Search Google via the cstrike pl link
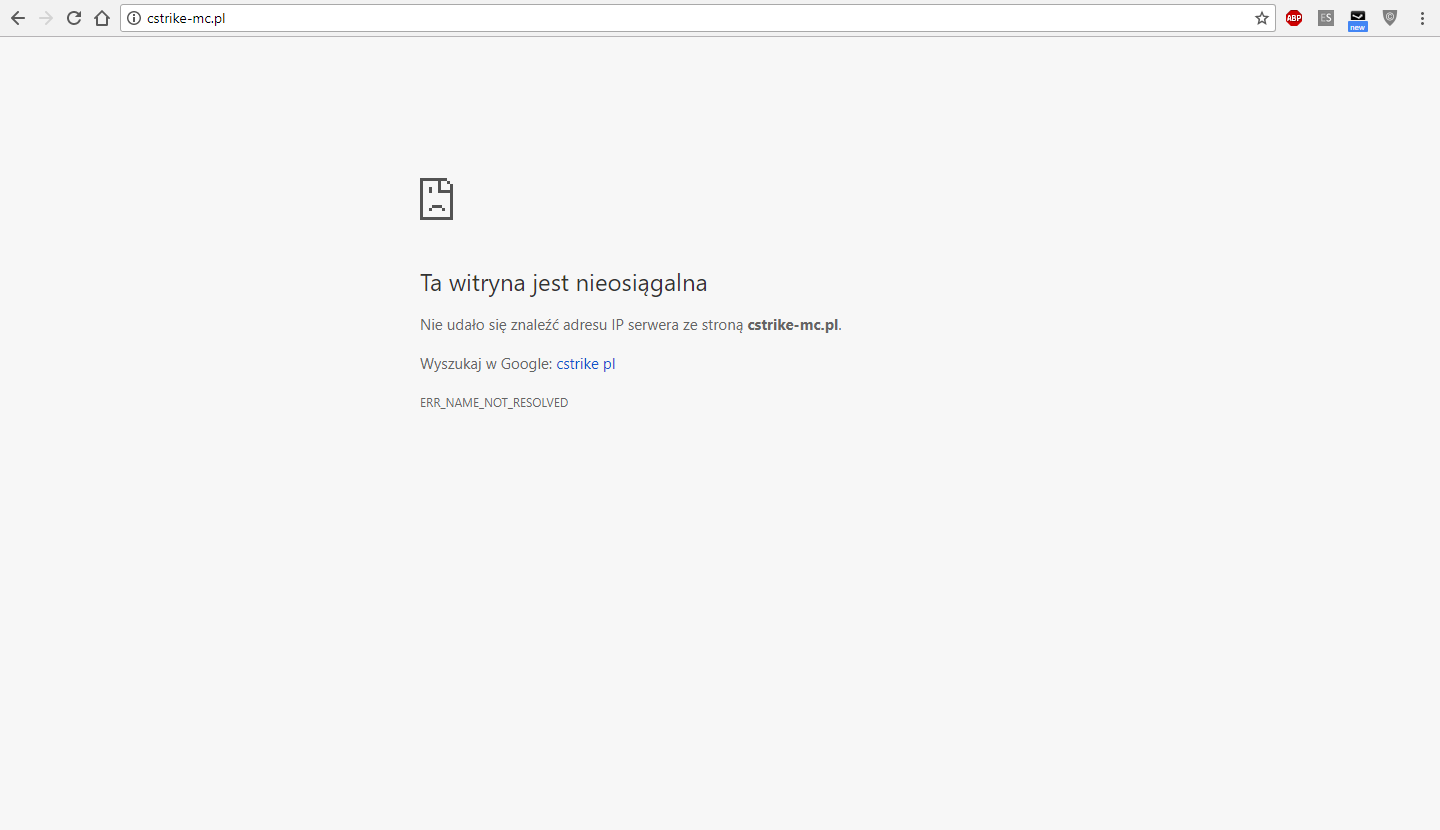This screenshot has height=830, width=1440. coord(586,364)
